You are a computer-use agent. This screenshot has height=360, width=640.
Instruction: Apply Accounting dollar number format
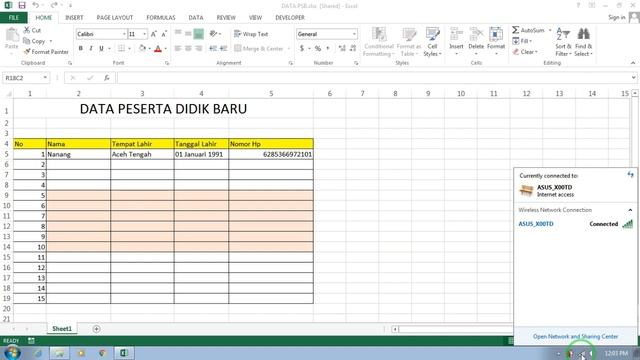[x=302, y=48]
